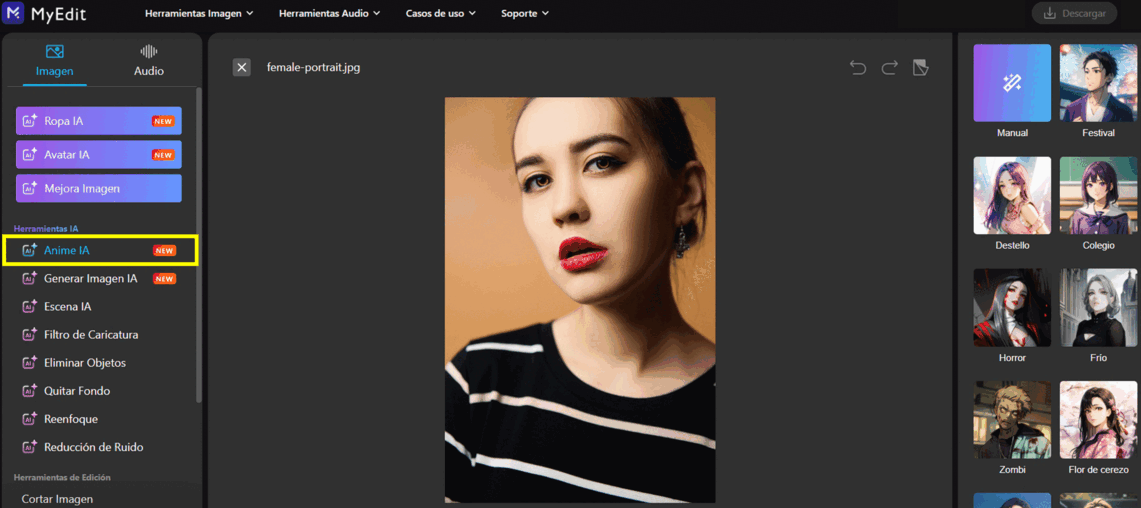Click the download icon in Descargar
Viewport: 1141px width, 508px height.
pyautogui.click(x=1049, y=13)
